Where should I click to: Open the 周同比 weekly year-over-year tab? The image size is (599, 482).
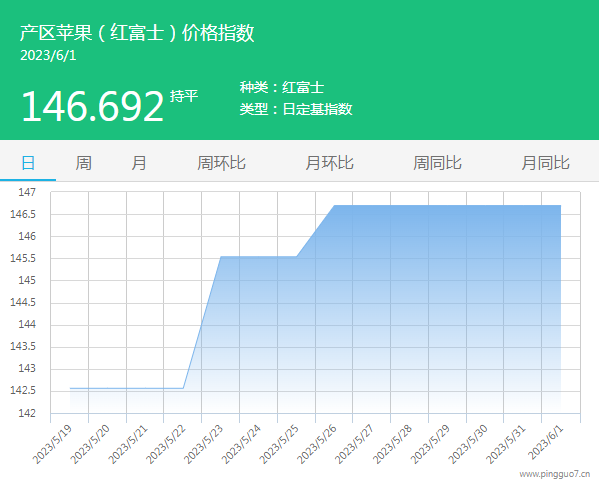click(437, 163)
